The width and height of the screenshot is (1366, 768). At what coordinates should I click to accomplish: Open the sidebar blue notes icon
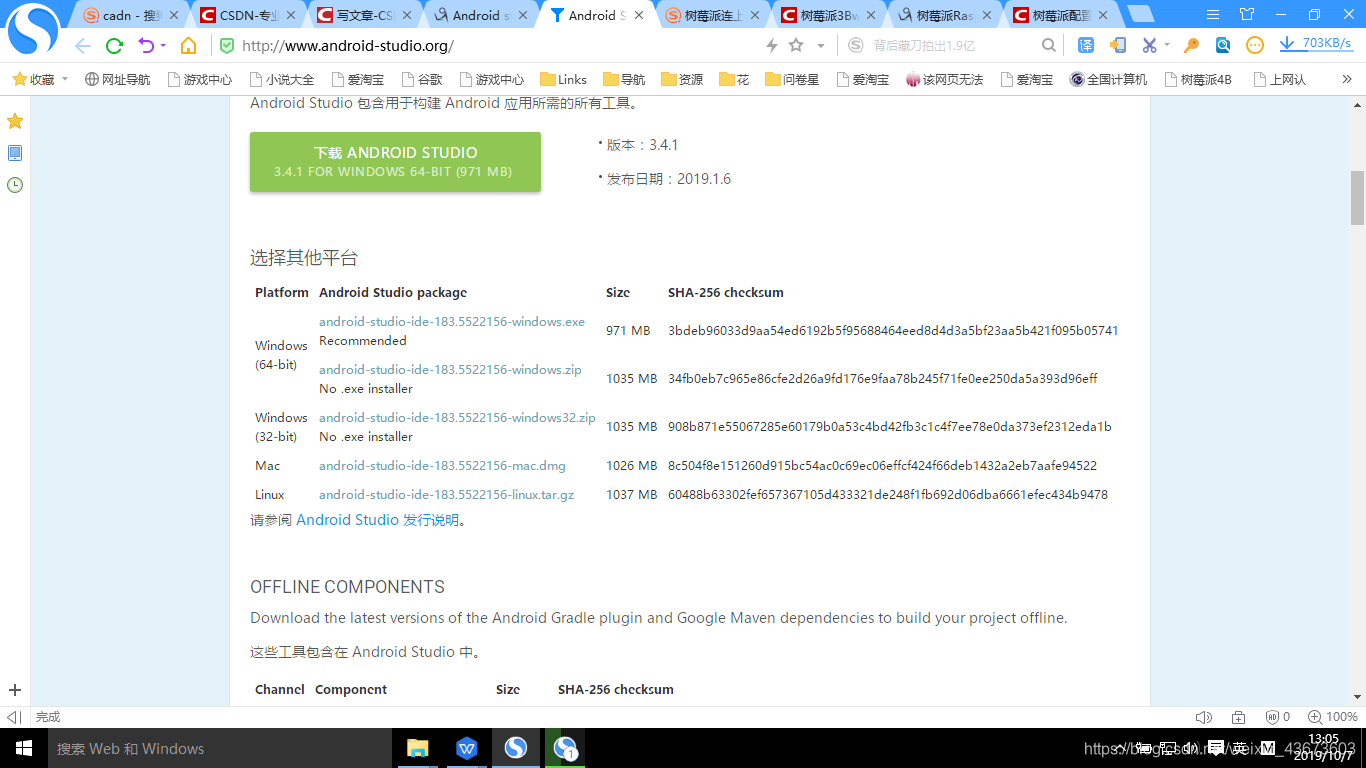[x=15, y=153]
